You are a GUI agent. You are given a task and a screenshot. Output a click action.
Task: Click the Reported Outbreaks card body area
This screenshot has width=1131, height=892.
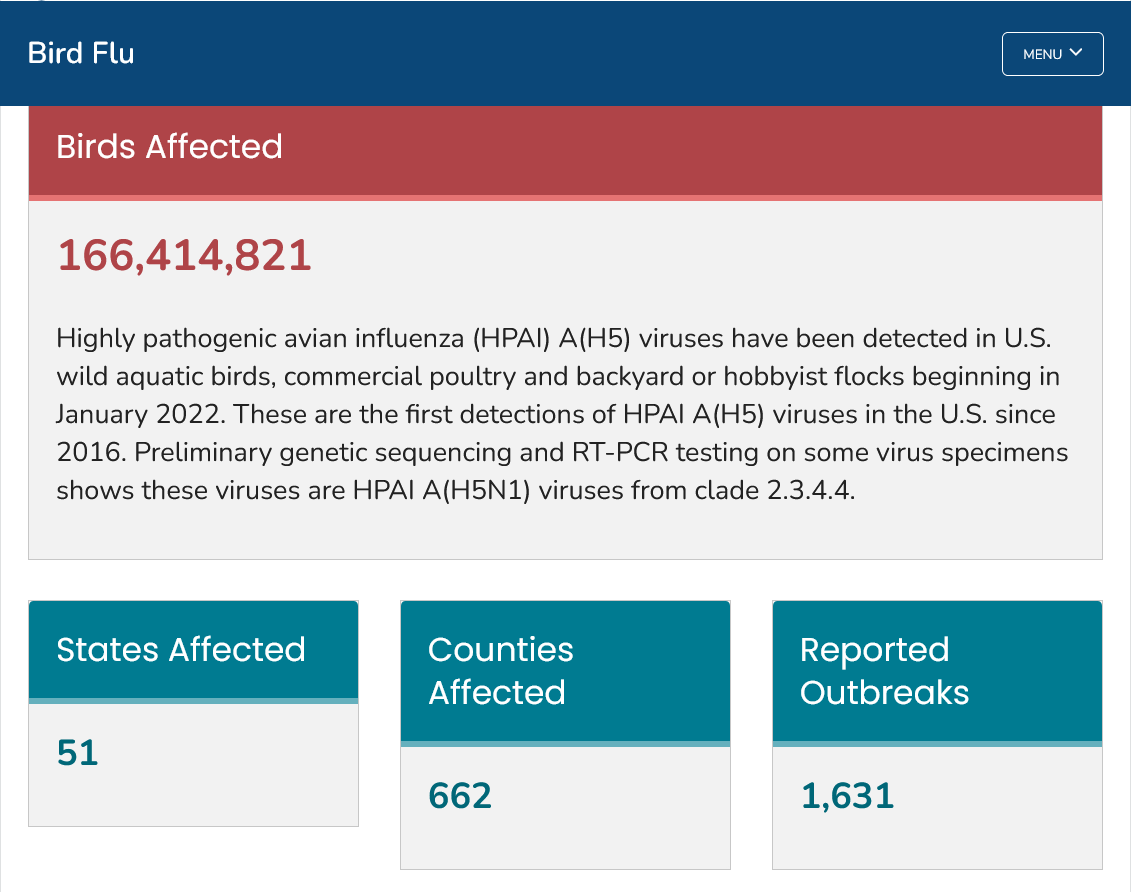(x=937, y=808)
